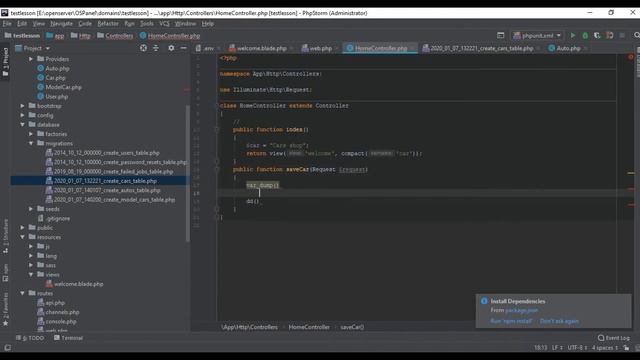Open ModelCar.php in the Project tree
The width and height of the screenshot is (640, 360).
coord(59,87)
